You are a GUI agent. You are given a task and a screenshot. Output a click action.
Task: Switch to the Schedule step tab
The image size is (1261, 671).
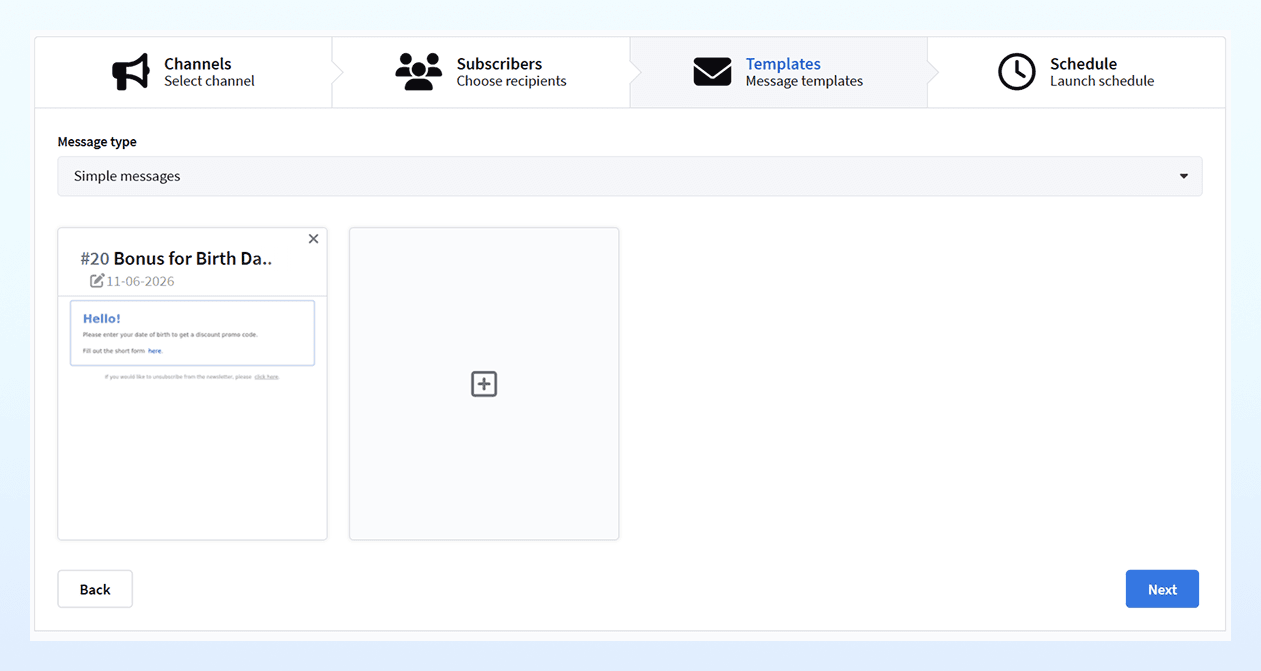(1076, 72)
